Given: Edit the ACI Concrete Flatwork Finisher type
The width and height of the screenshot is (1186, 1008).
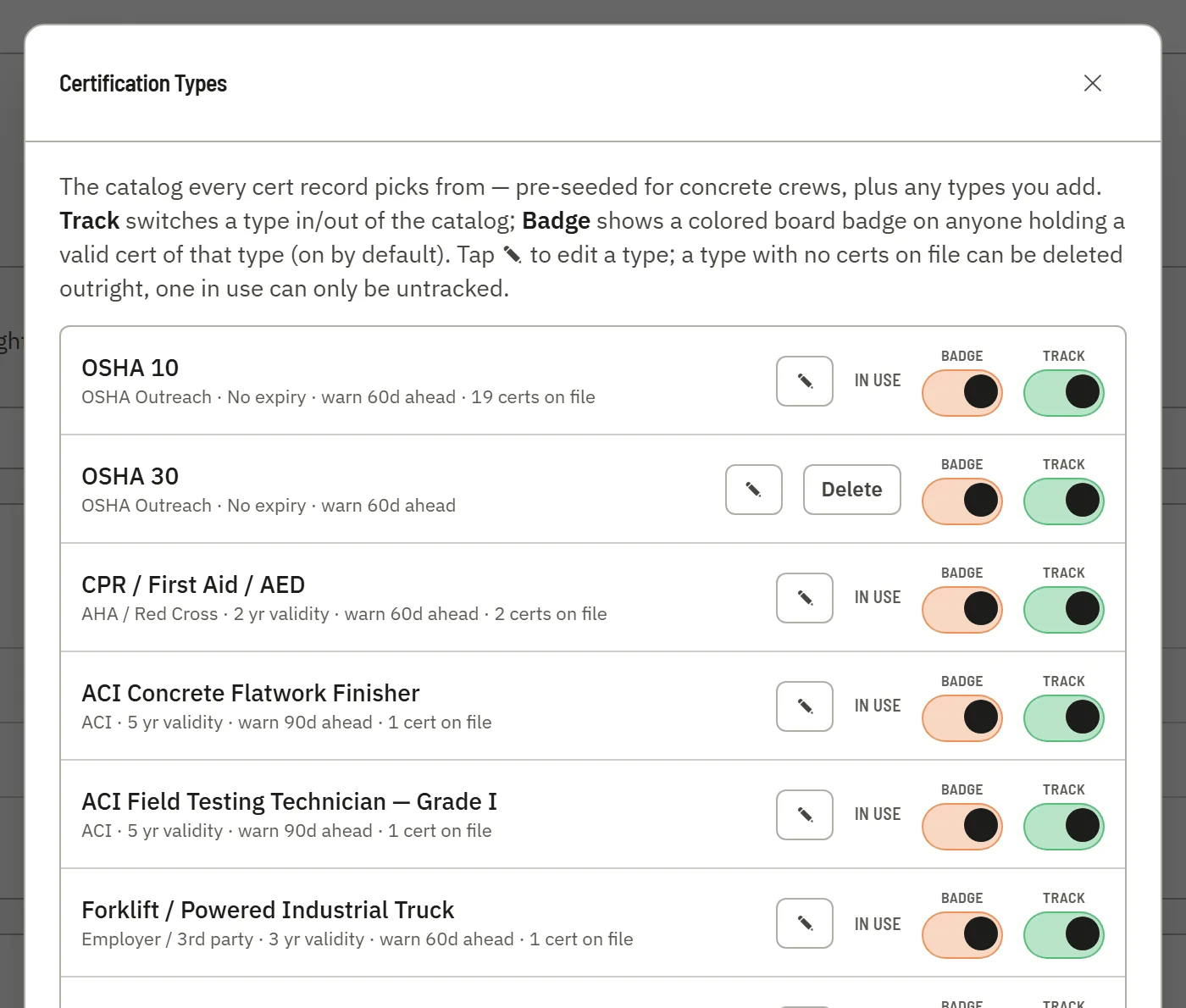Looking at the screenshot, I should pyautogui.click(x=805, y=706).
